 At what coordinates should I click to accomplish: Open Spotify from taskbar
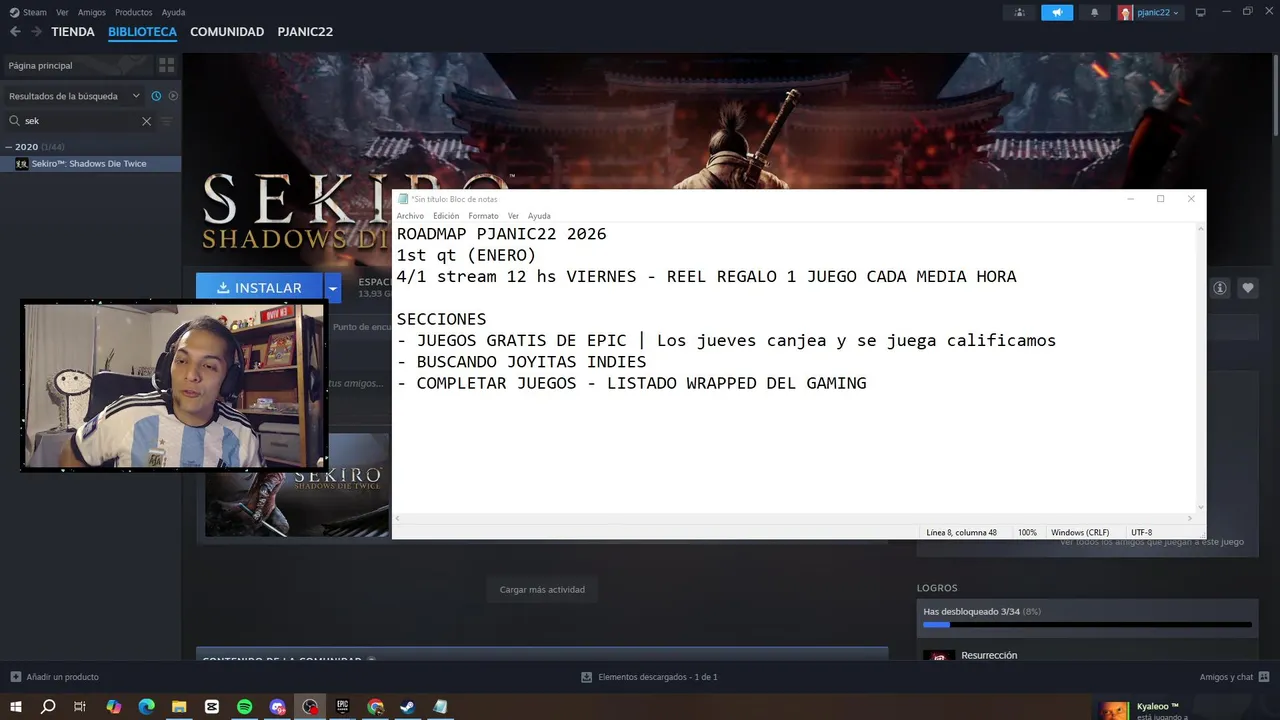[x=245, y=706]
